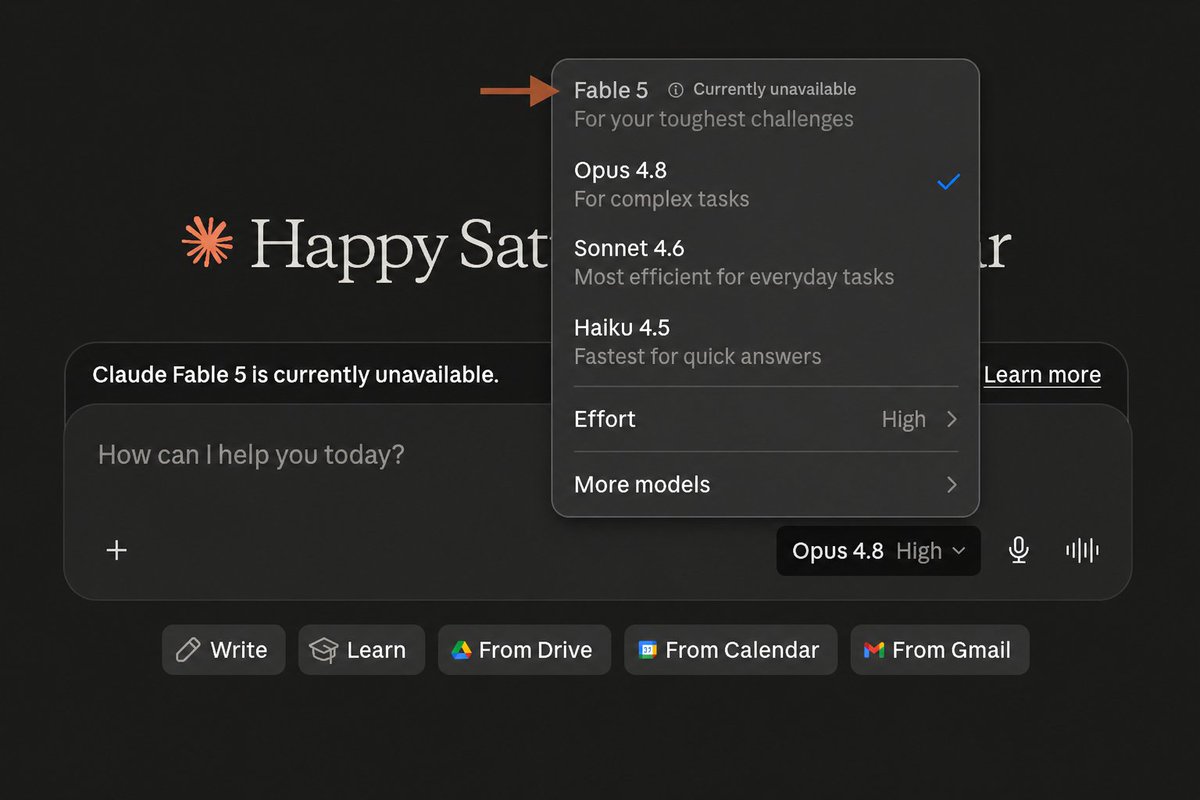1200x800 pixels.
Task: Click the plus attachment icon
Action: [117, 550]
